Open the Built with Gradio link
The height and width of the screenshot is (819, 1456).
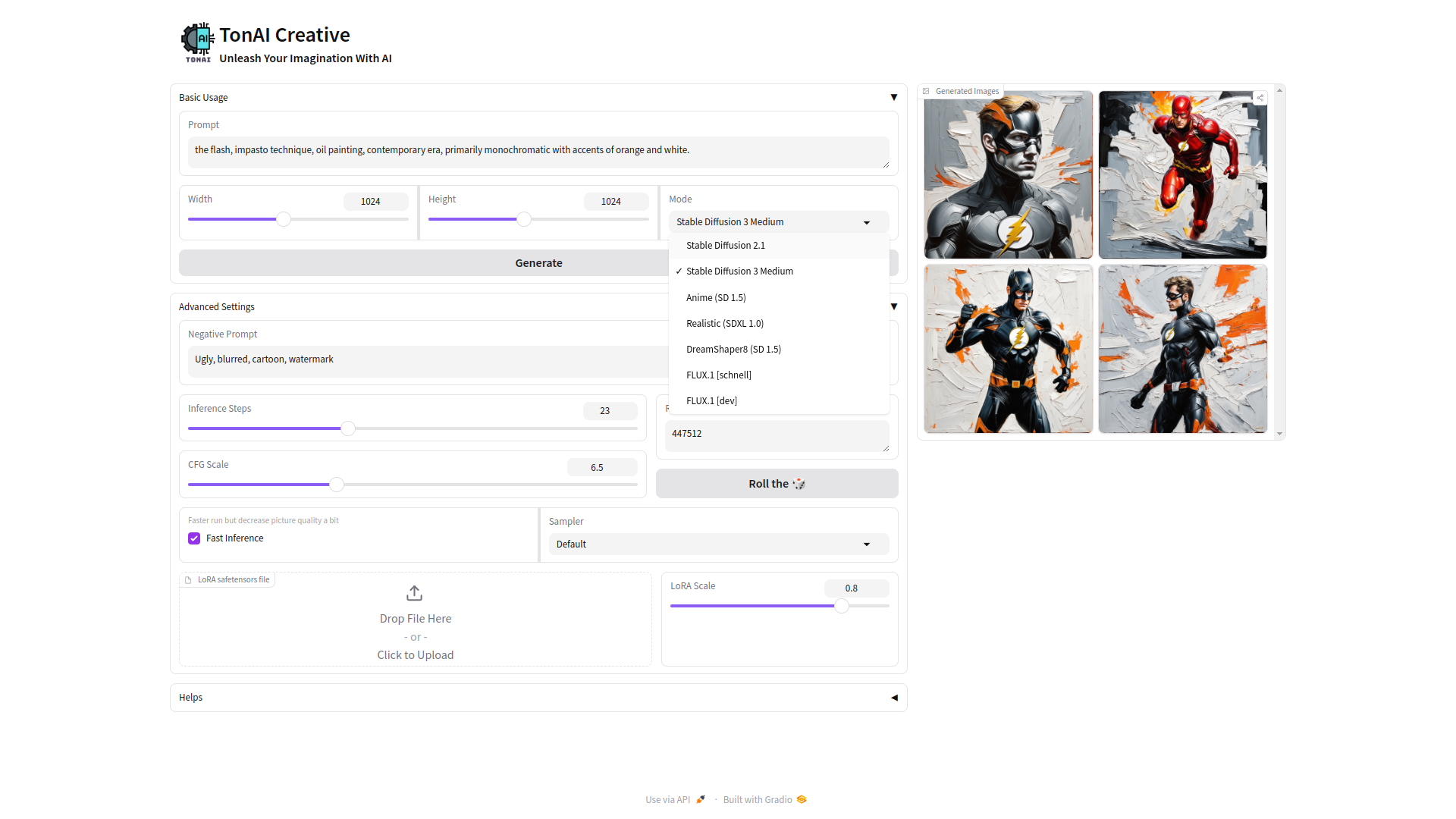(x=764, y=799)
